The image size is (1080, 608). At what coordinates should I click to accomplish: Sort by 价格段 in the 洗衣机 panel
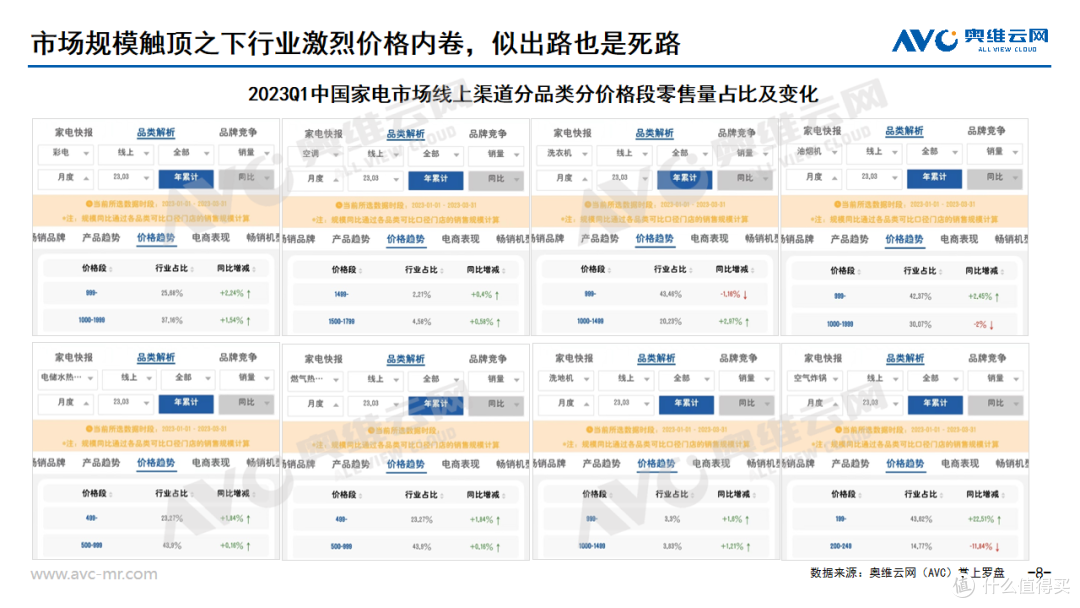pos(596,270)
